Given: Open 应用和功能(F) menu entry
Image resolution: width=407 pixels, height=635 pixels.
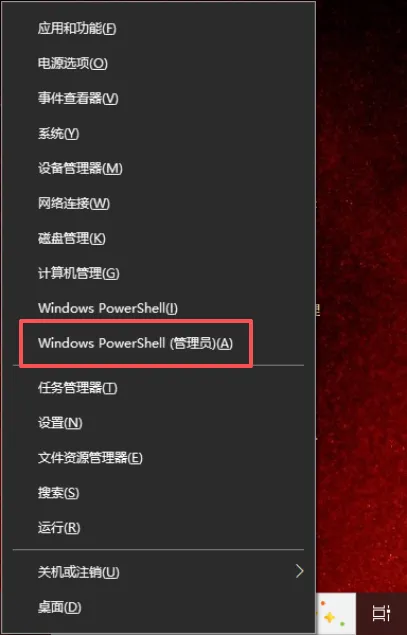Looking at the screenshot, I should point(158,28).
